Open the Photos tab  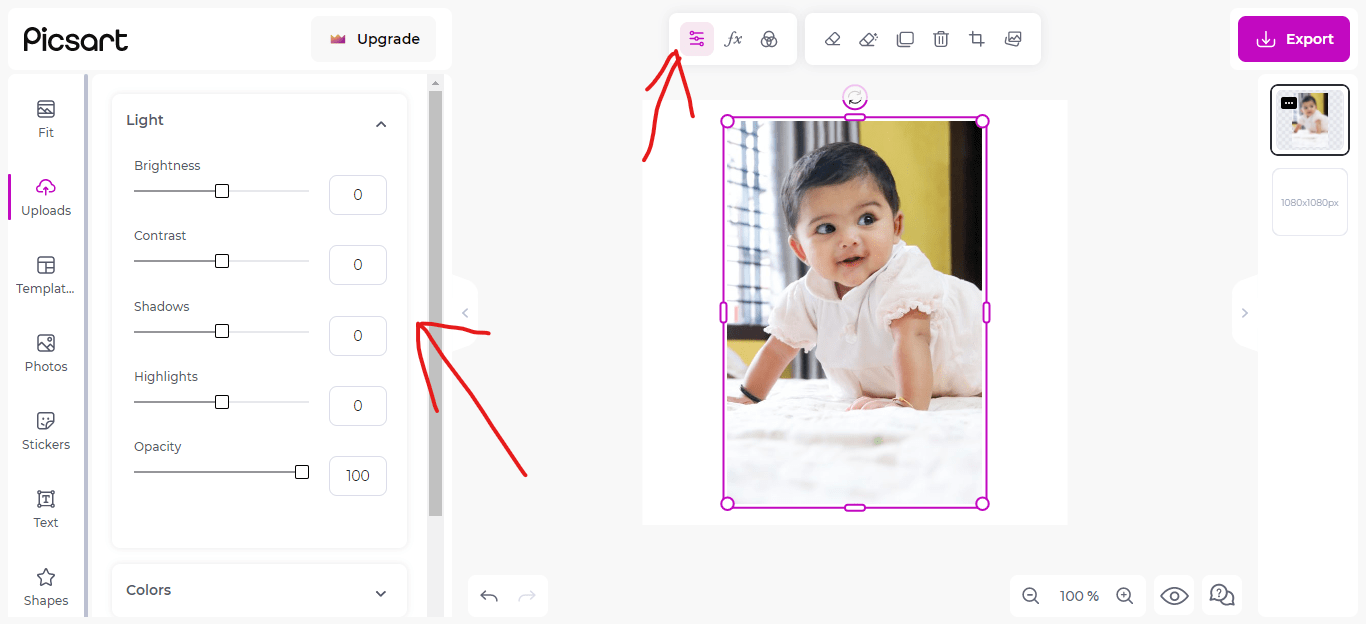(46, 353)
